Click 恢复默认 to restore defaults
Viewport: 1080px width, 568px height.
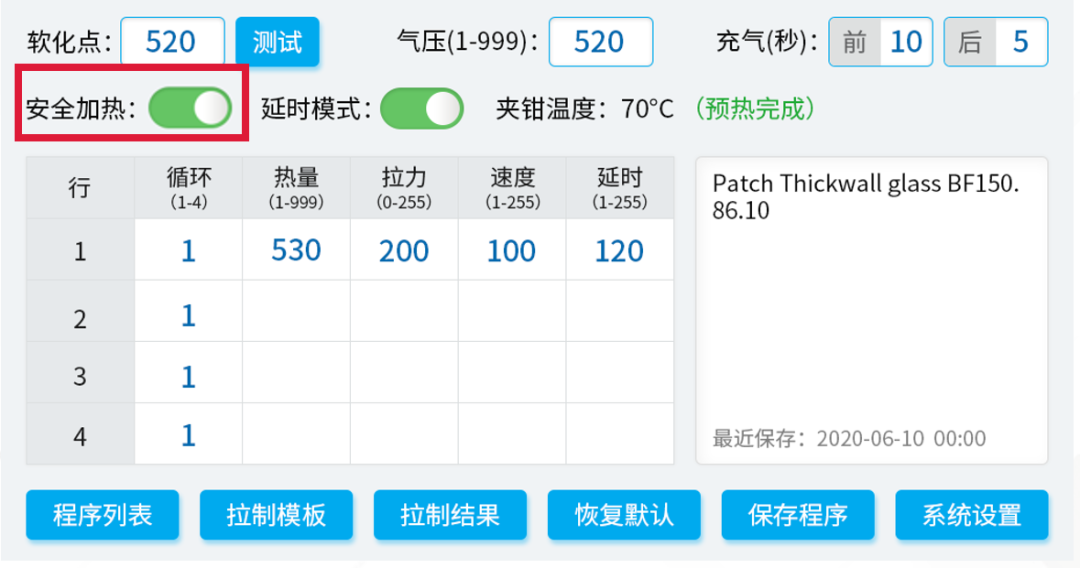(624, 515)
